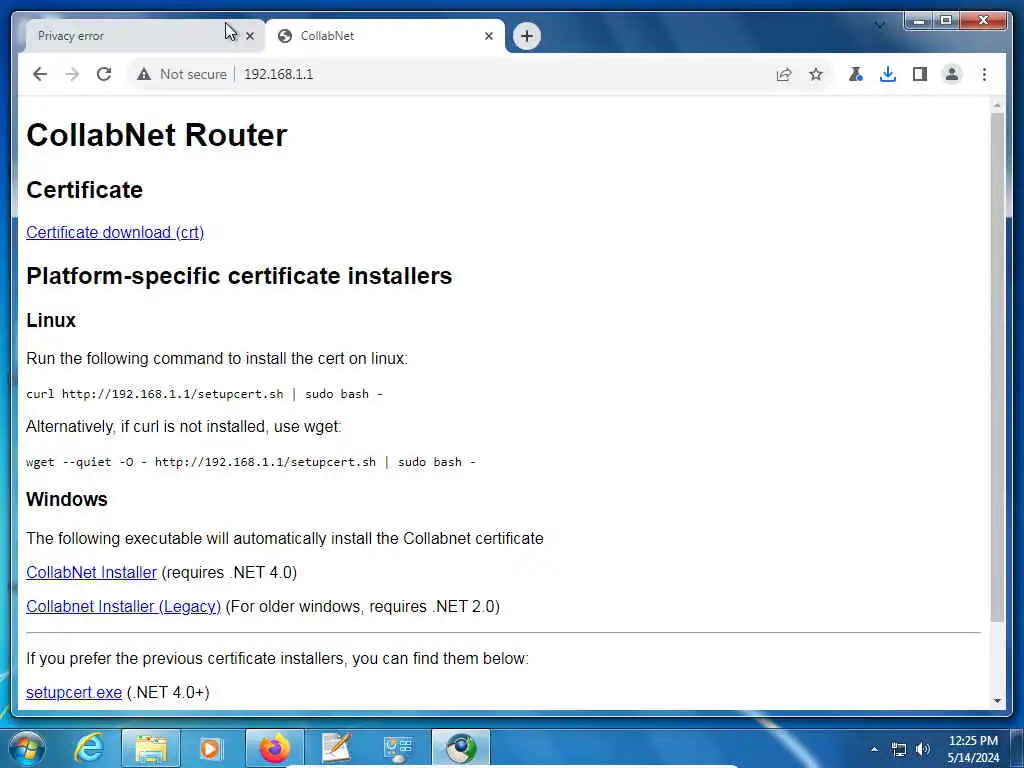
Task: Open a new tab with plus button
Action: click(527, 36)
